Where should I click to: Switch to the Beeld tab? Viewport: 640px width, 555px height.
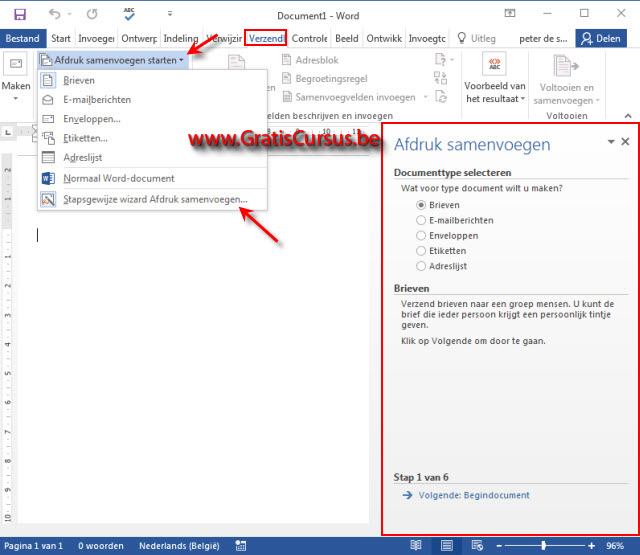click(347, 38)
